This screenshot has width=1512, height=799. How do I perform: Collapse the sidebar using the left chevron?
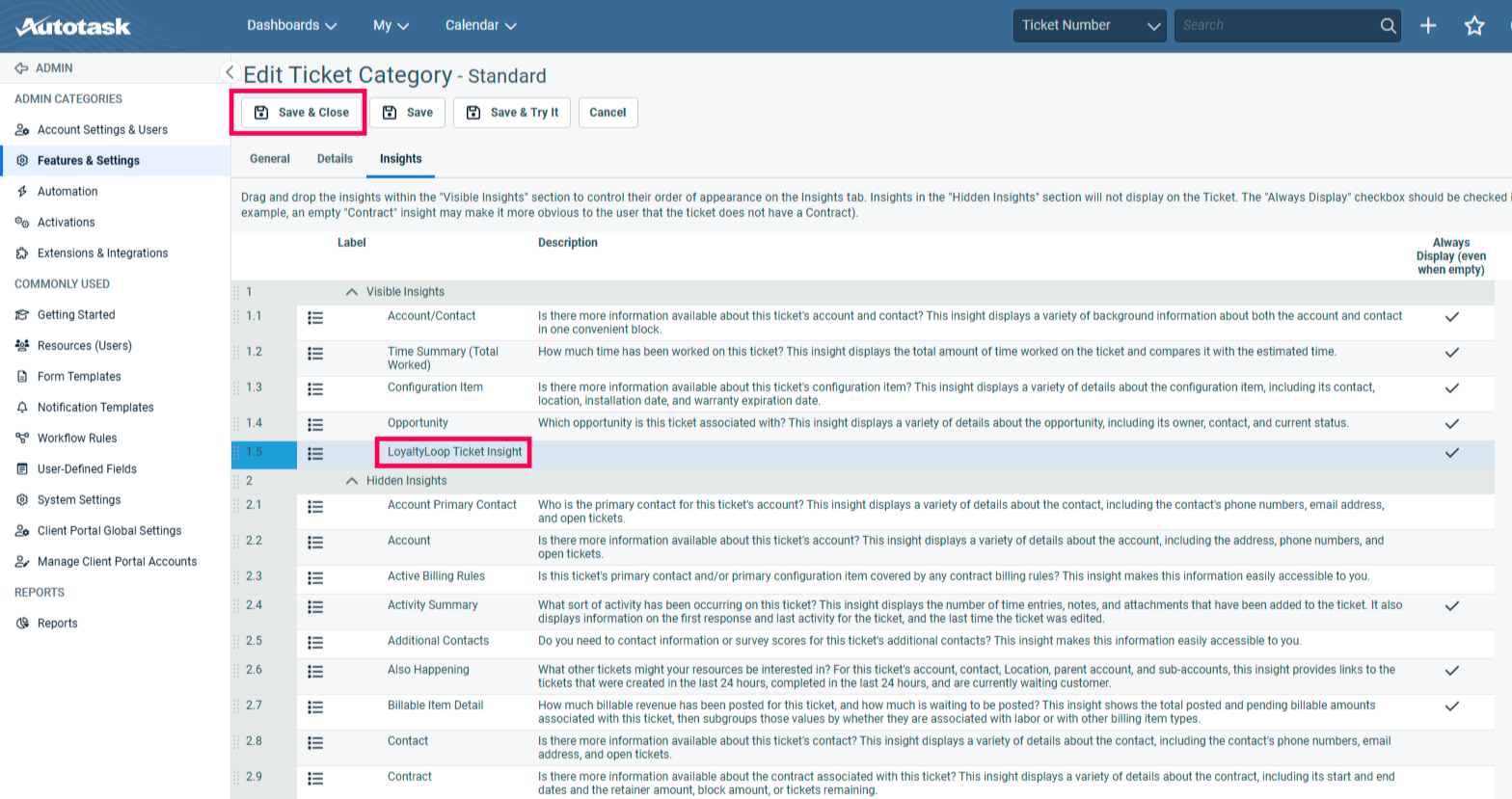pyautogui.click(x=229, y=72)
